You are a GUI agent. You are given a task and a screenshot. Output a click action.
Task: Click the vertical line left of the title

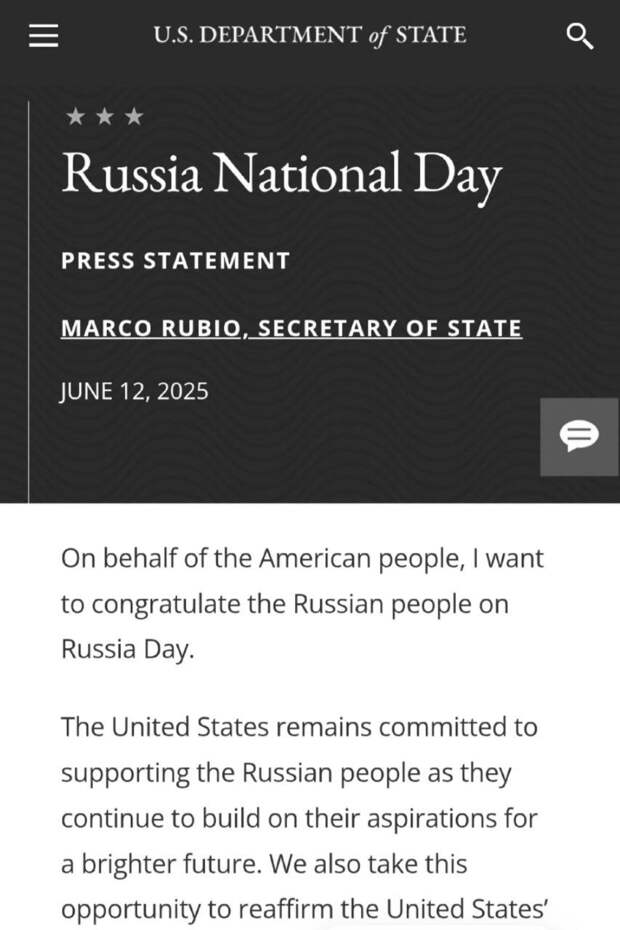click(28, 302)
